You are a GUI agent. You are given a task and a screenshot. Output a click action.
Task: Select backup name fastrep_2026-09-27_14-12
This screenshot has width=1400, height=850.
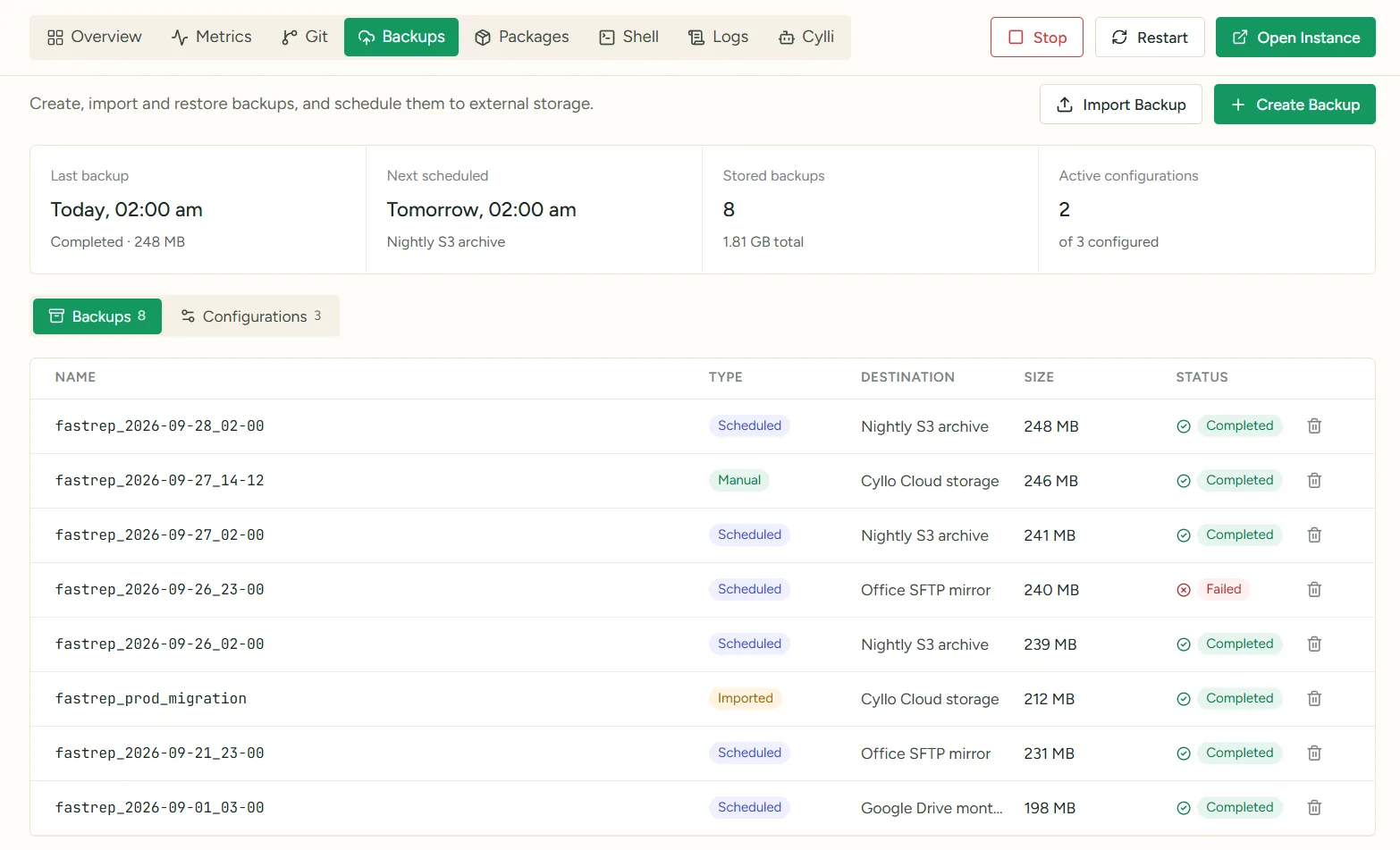click(160, 481)
